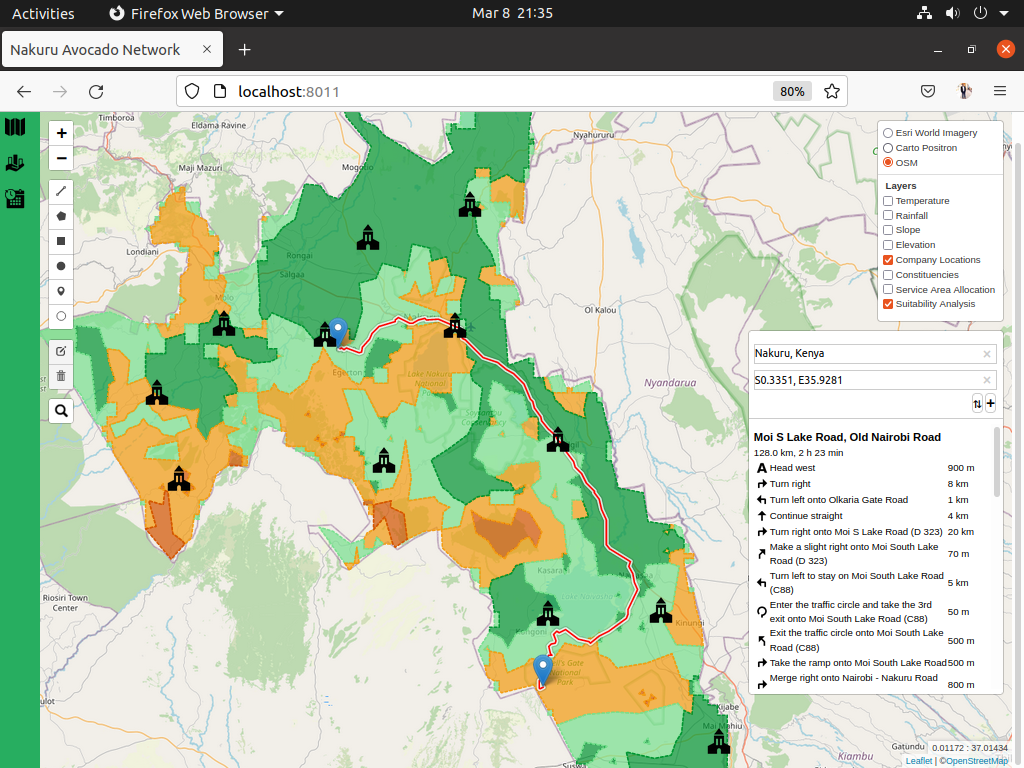Enable the Temperature layer
The image size is (1024, 768).
[887, 200]
